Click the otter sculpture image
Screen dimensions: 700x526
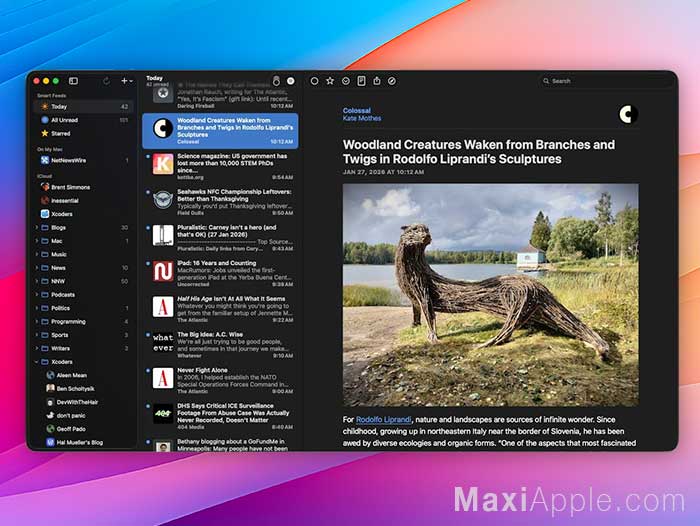click(491, 295)
